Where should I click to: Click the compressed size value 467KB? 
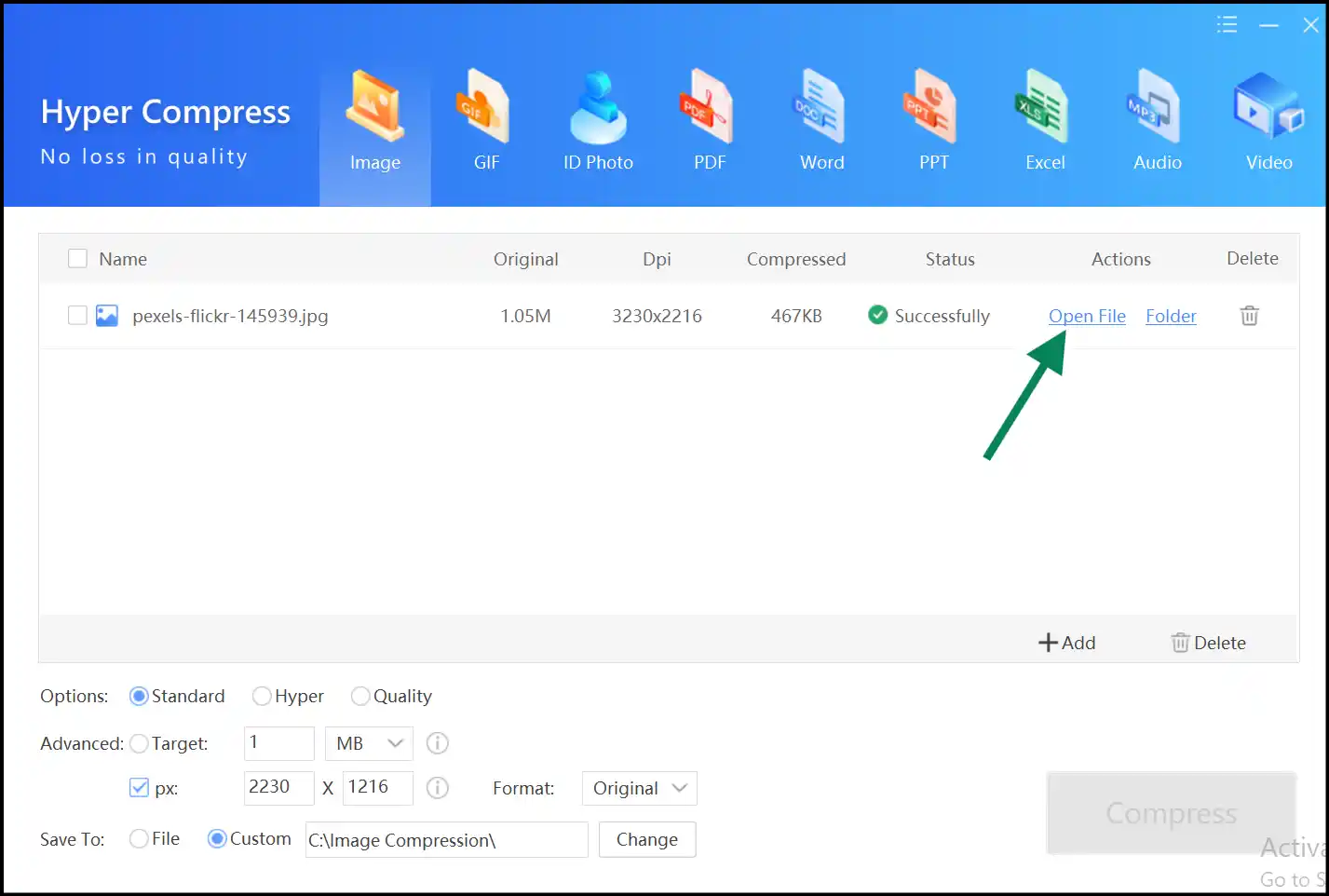tap(796, 316)
